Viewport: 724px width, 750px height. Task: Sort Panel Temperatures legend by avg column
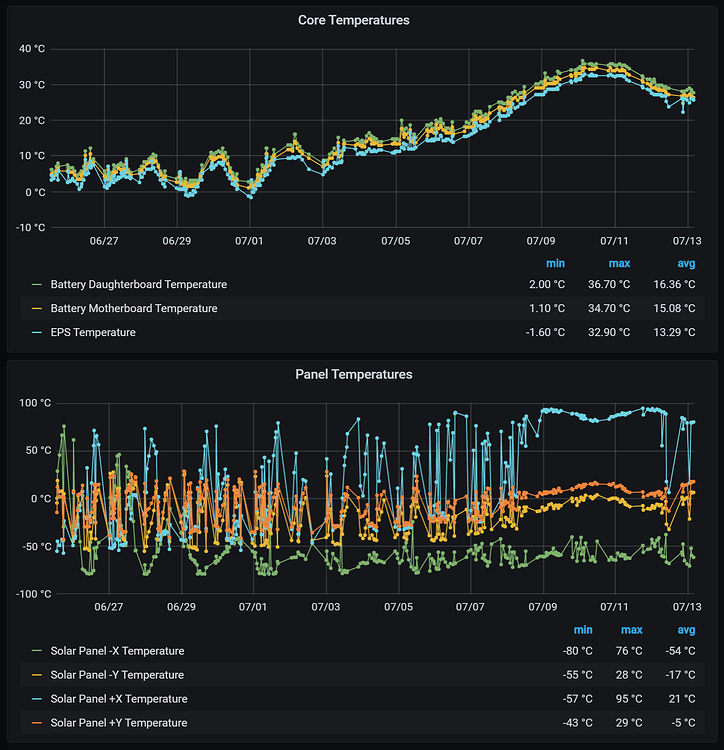(686, 630)
